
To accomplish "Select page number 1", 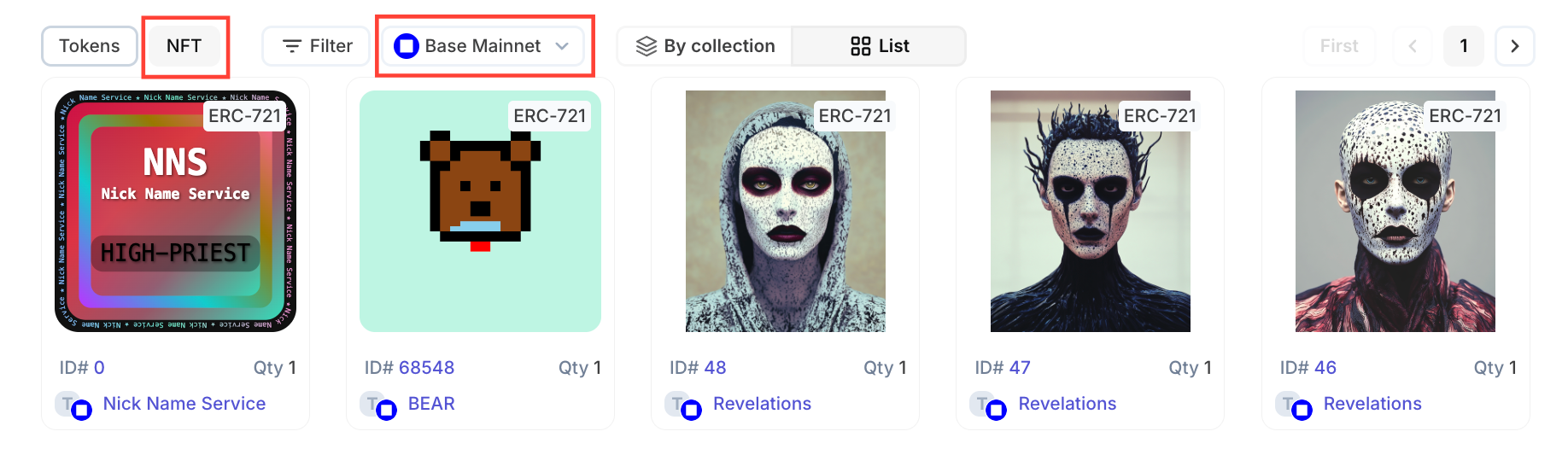I will [1464, 46].
